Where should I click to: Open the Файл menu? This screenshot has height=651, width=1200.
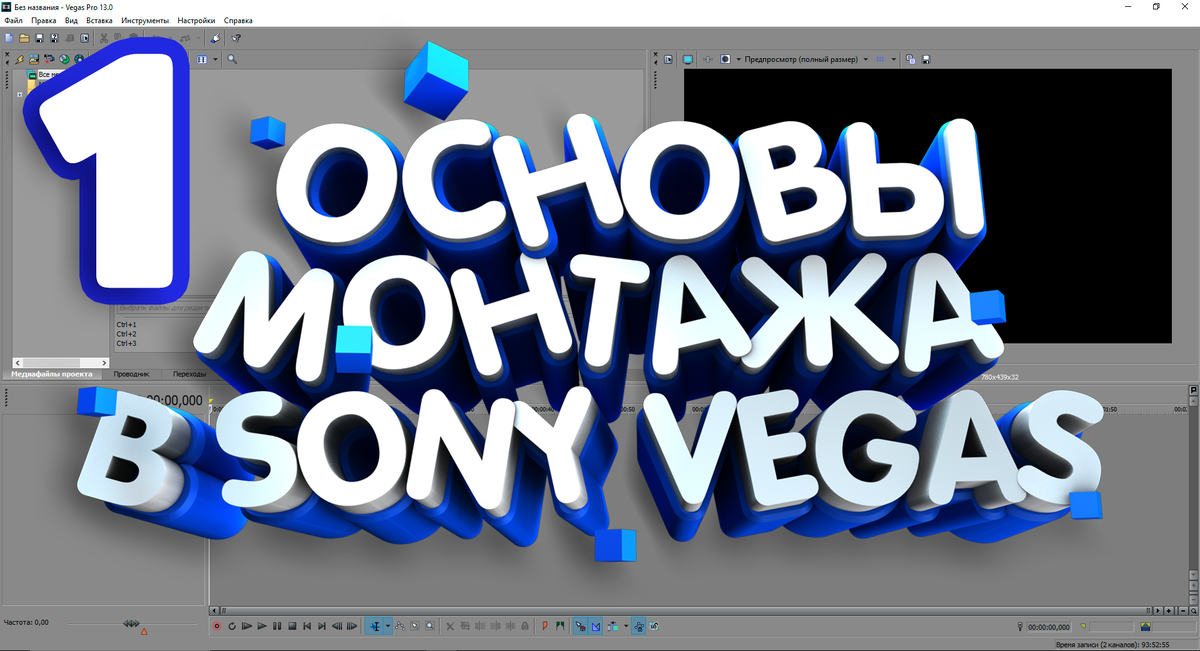click(x=13, y=20)
